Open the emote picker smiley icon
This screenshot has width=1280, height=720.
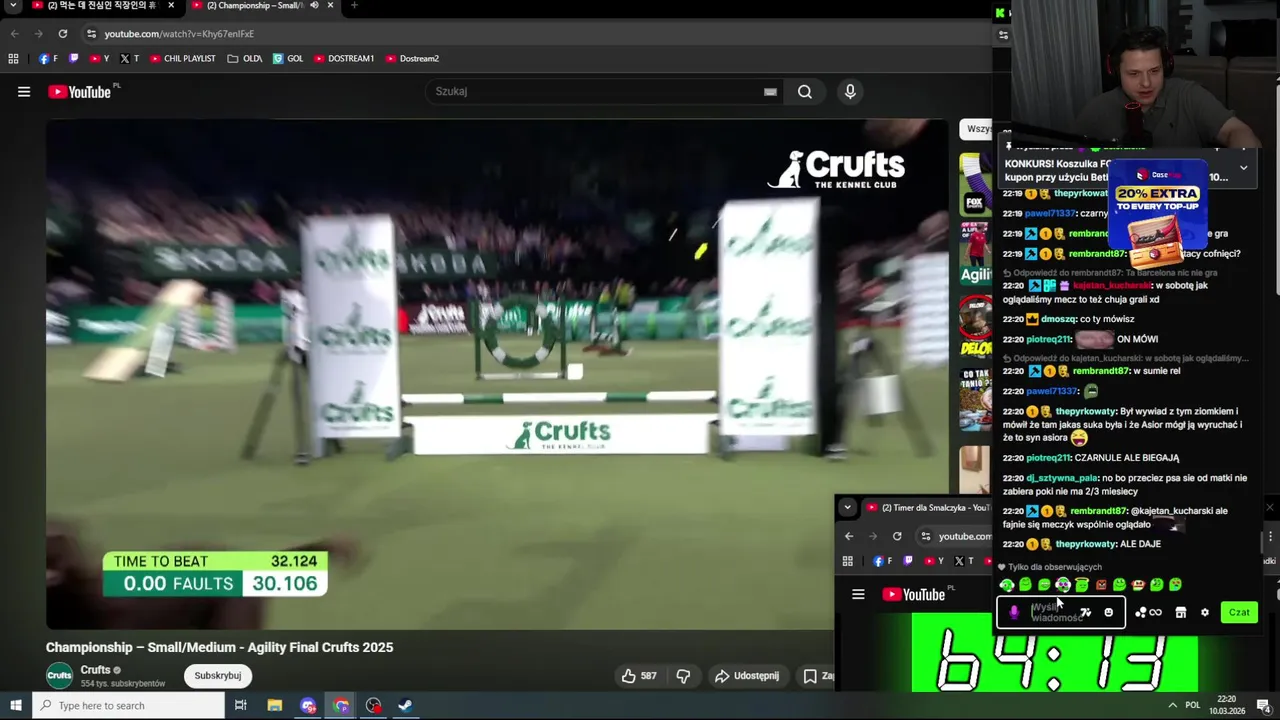coord(1108,613)
